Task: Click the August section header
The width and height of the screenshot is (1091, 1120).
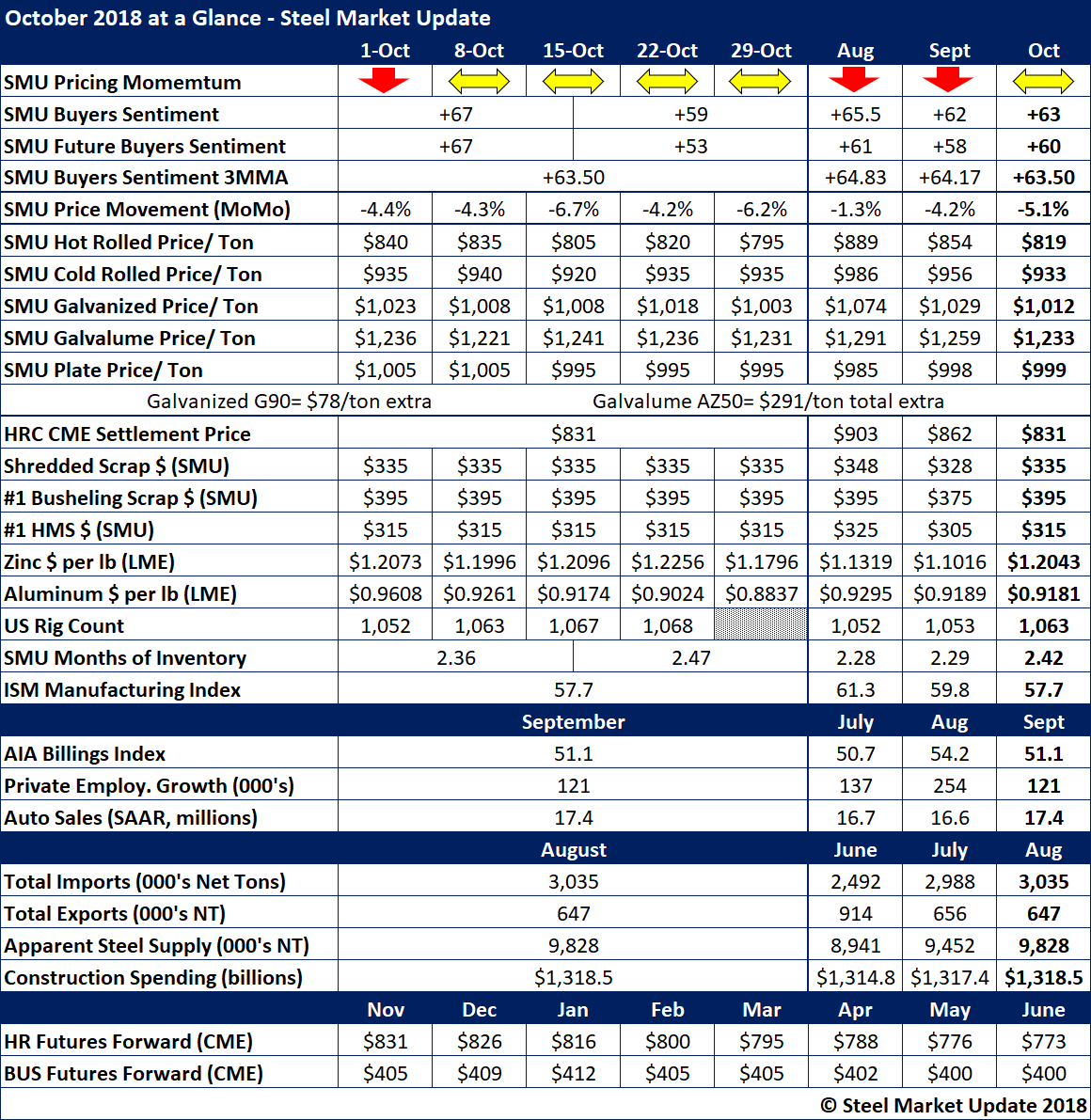Action: [x=573, y=849]
